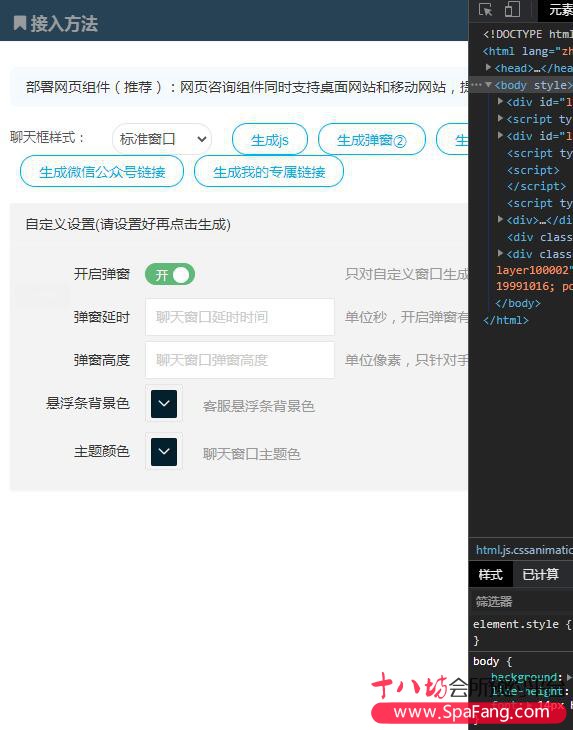The image size is (573, 730).
Task: Click 生成微信公众号链接 button
Action: (x=102, y=172)
